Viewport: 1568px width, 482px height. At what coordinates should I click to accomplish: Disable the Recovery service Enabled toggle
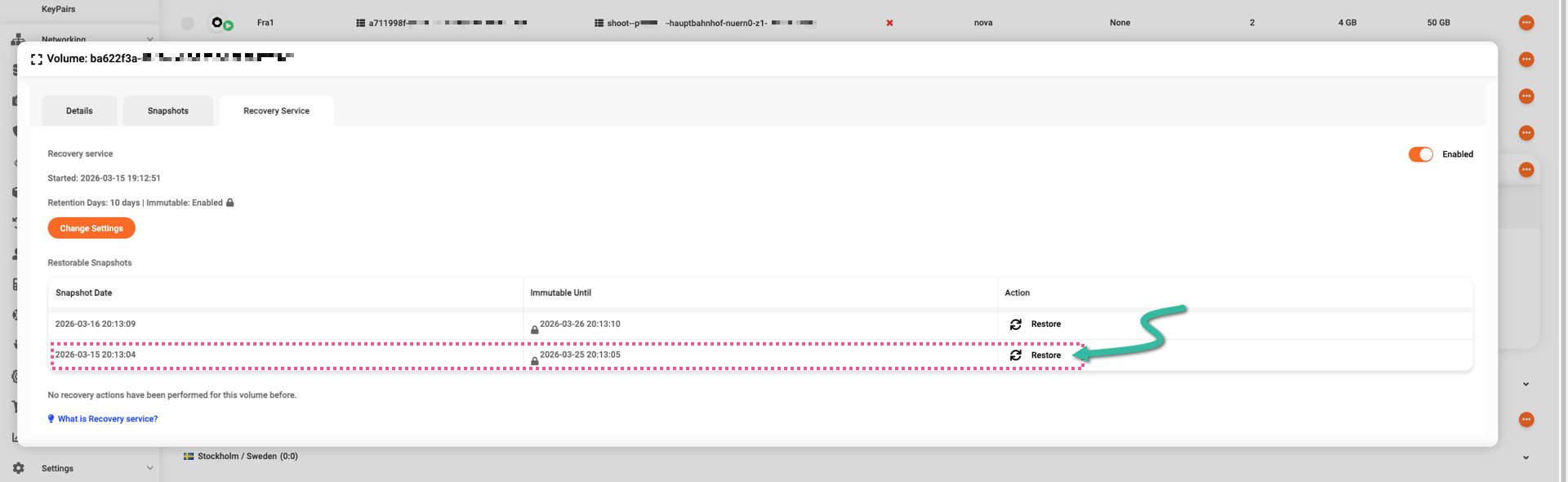[x=1420, y=154]
